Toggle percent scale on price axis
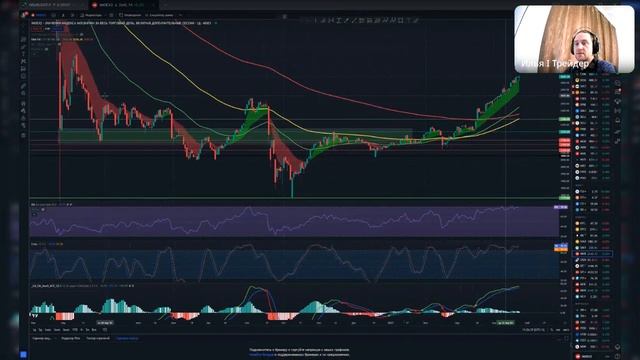Viewport: 640px width, 360px height. point(551,329)
